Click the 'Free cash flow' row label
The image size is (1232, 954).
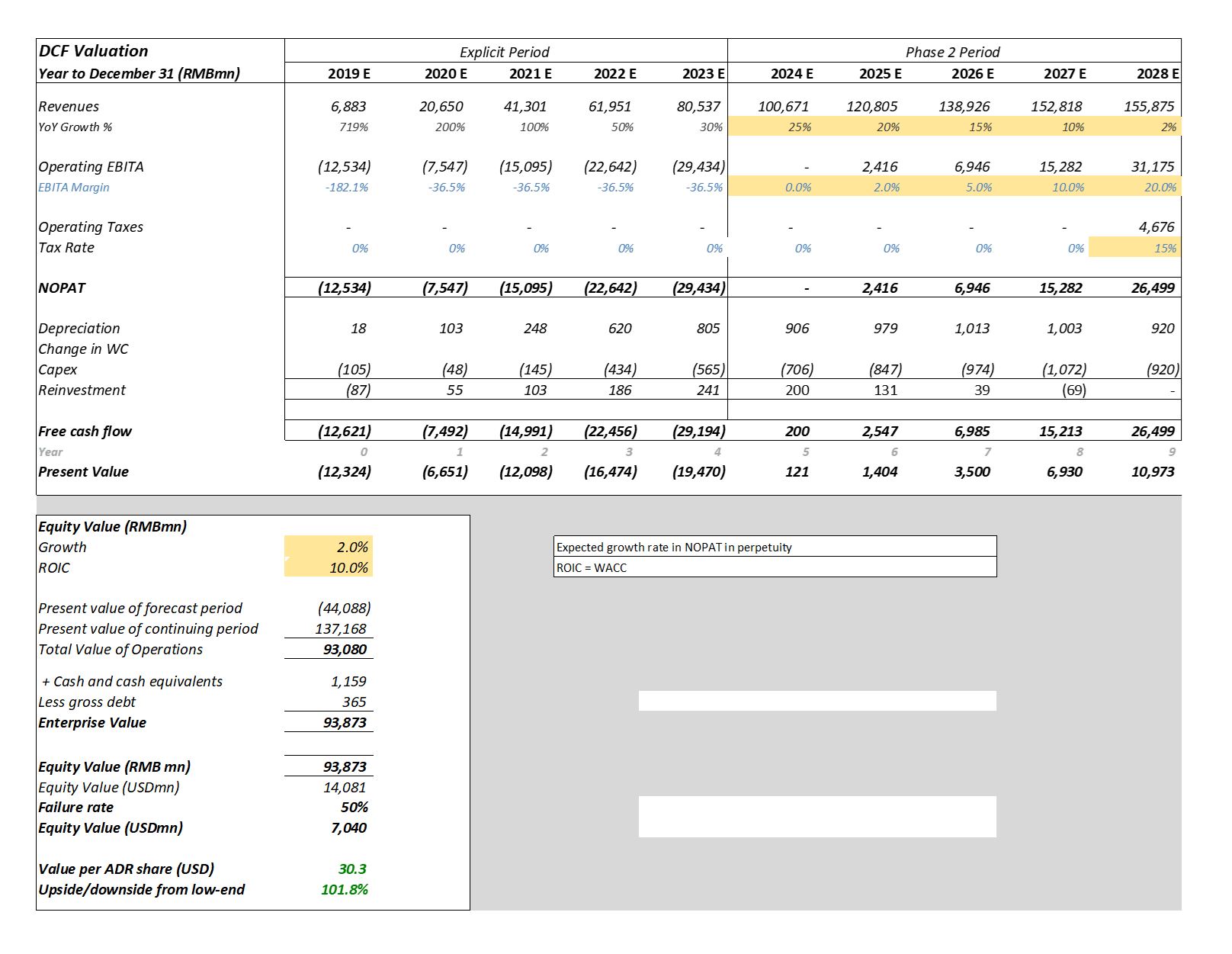coord(85,431)
